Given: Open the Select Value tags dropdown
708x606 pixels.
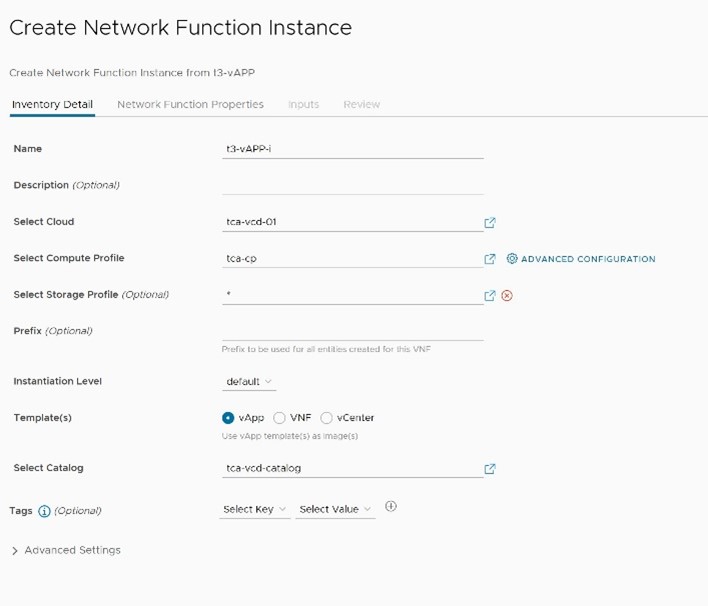Looking at the screenshot, I should click(x=335, y=510).
